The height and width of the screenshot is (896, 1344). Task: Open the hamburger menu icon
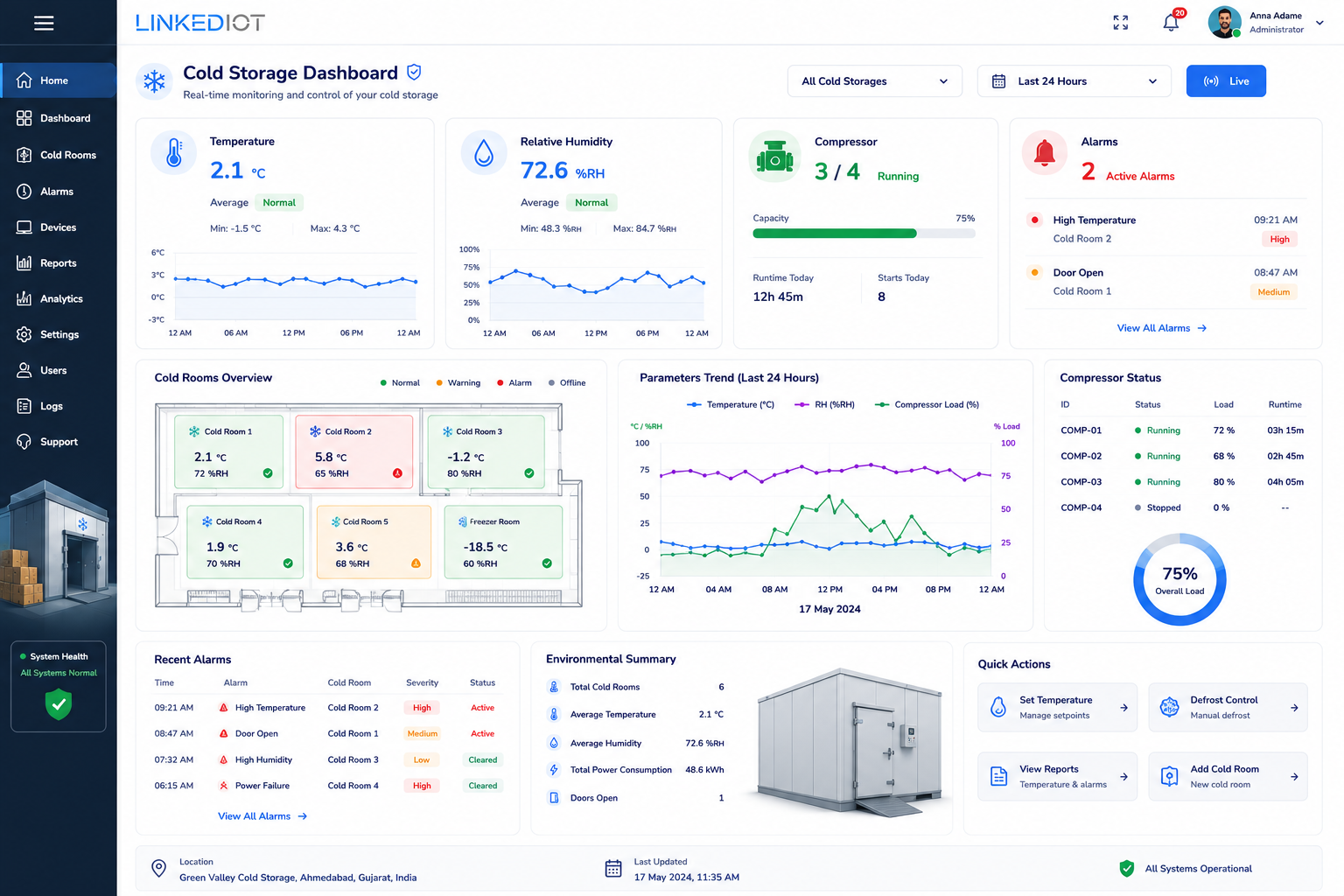tap(44, 23)
